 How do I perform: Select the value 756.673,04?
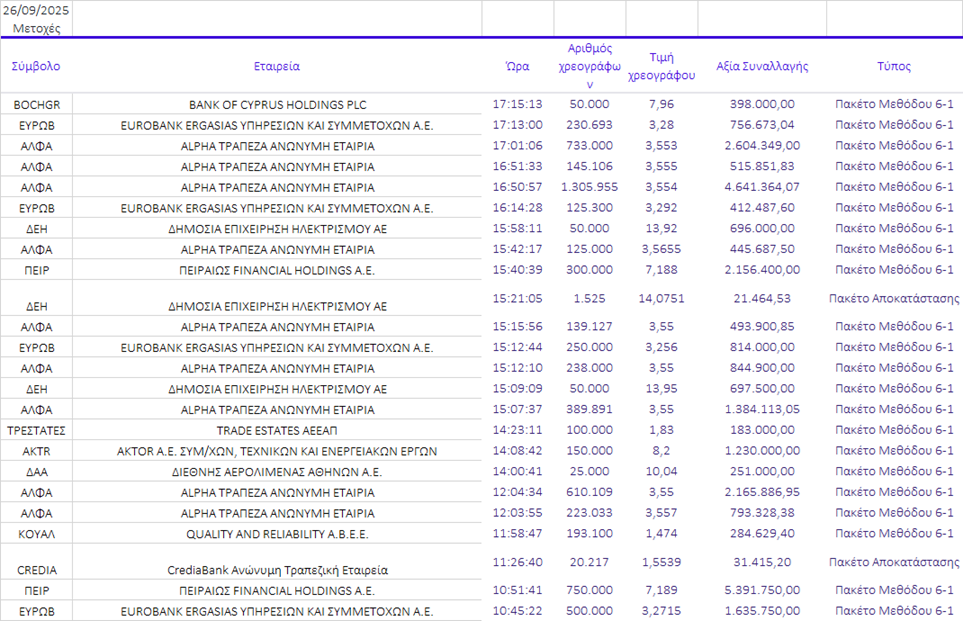[762, 125]
